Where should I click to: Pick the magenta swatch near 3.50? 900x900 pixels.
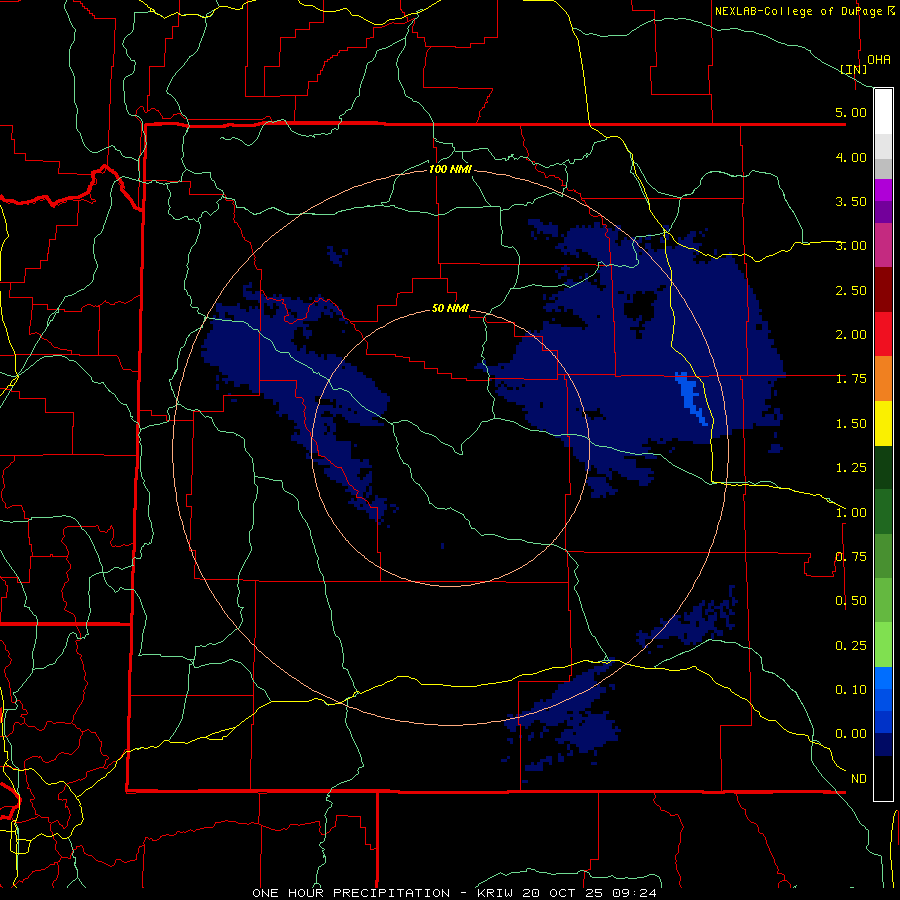coord(883,190)
